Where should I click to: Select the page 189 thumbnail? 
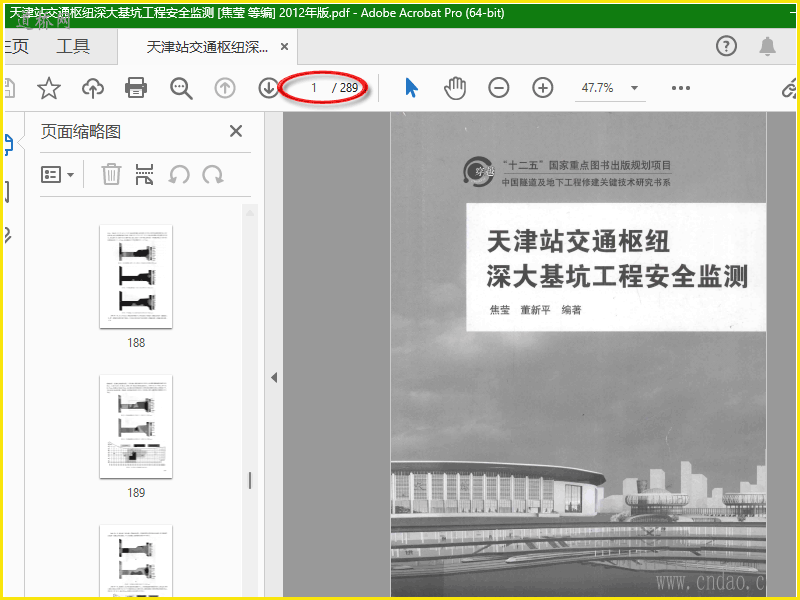pyautogui.click(x=136, y=427)
